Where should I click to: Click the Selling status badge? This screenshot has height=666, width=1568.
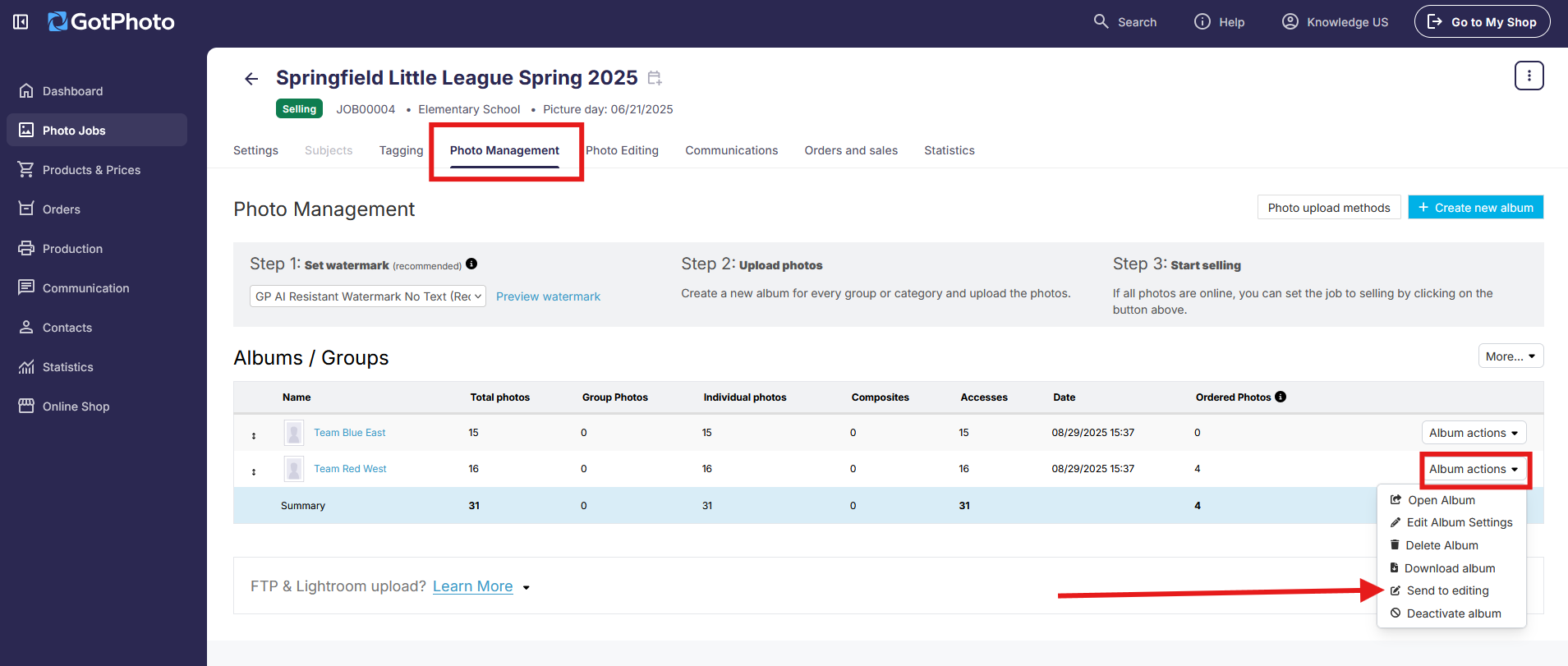click(299, 109)
